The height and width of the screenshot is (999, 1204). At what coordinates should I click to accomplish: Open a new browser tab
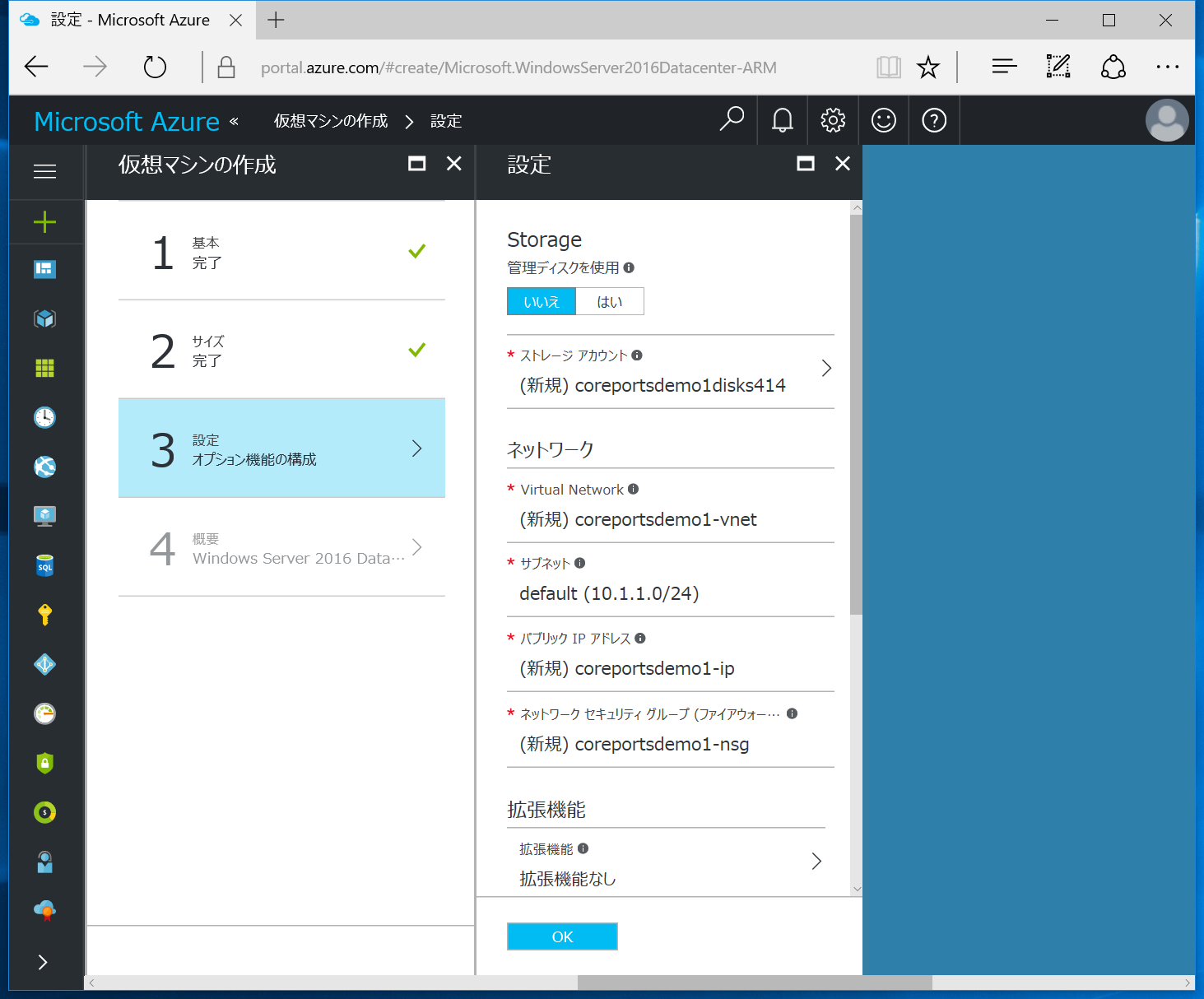[x=276, y=20]
